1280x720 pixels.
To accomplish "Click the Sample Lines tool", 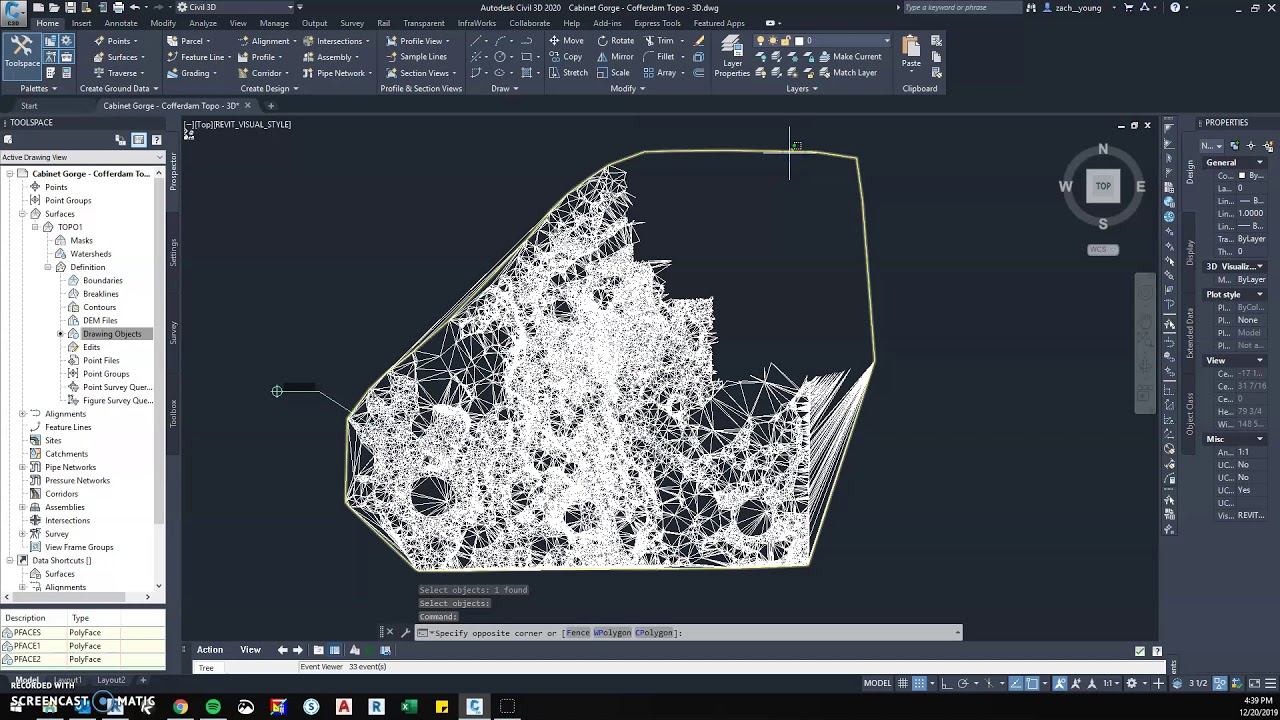I will pyautogui.click(x=417, y=57).
